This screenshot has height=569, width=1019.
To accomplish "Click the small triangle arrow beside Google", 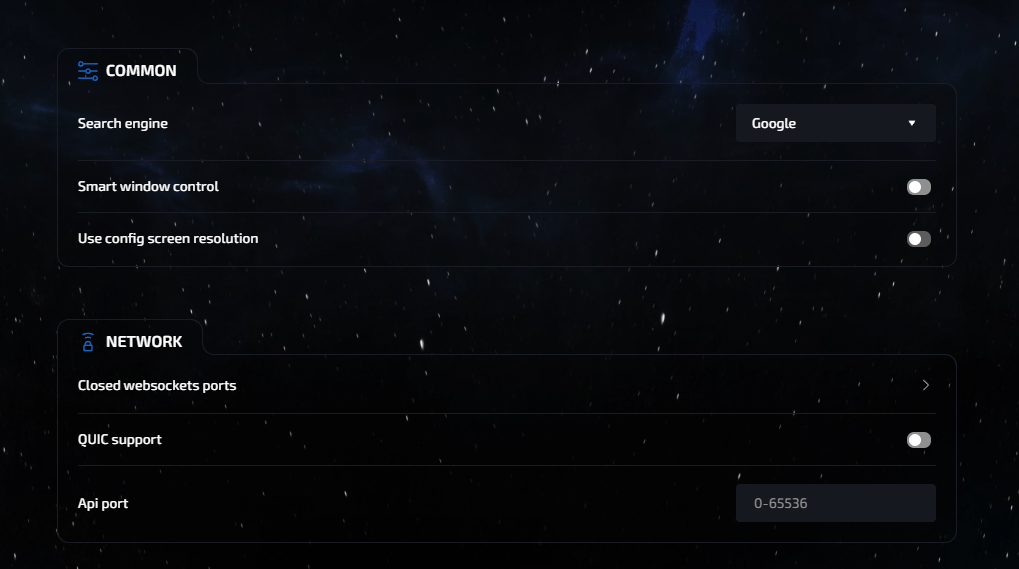I will [912, 123].
